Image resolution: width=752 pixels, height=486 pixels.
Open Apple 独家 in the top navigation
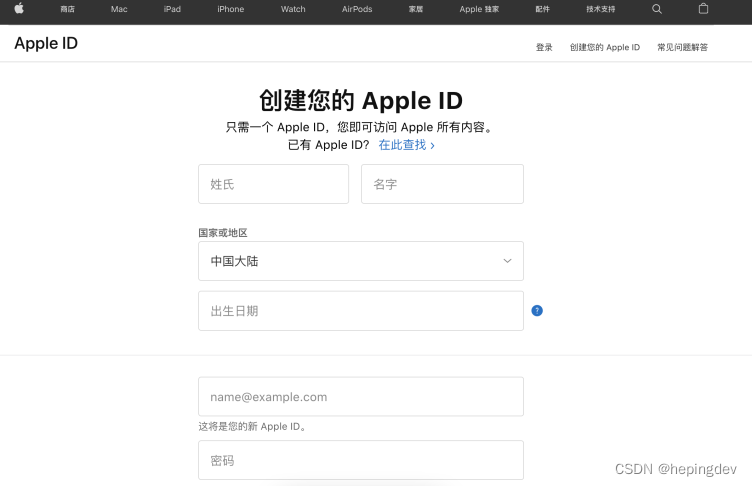coord(479,9)
